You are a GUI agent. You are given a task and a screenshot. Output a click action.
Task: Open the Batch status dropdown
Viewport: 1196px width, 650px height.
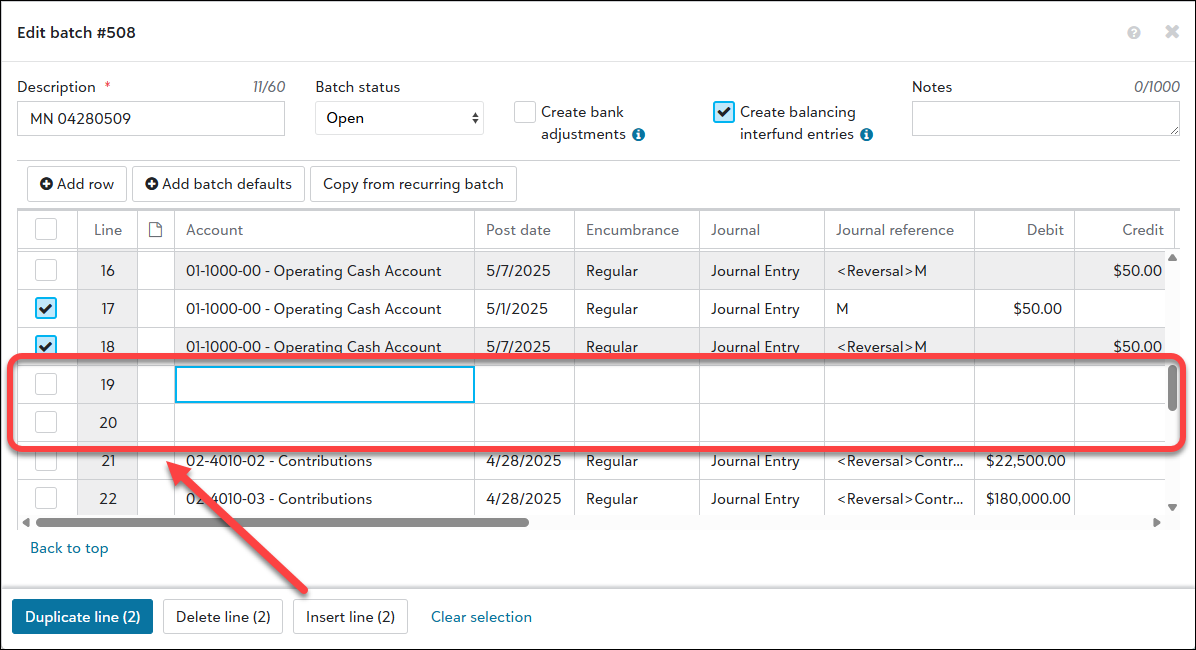pyautogui.click(x=400, y=118)
